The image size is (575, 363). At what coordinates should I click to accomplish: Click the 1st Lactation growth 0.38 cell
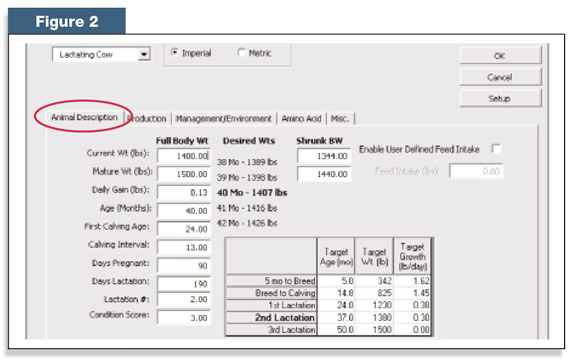[x=413, y=305]
